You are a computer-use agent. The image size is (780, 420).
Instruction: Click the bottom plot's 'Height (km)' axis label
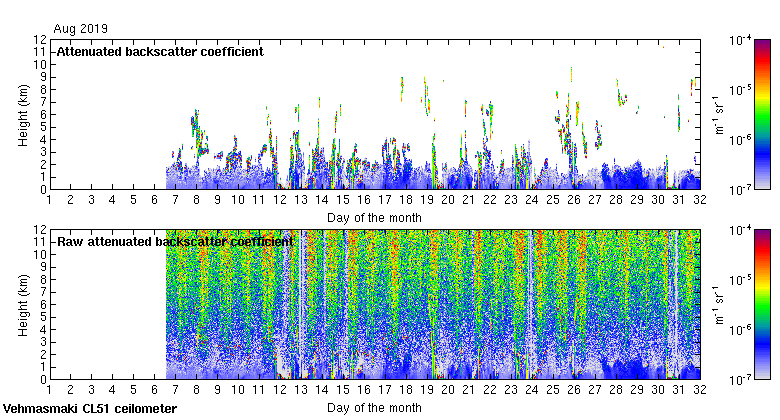pyautogui.click(x=23, y=304)
